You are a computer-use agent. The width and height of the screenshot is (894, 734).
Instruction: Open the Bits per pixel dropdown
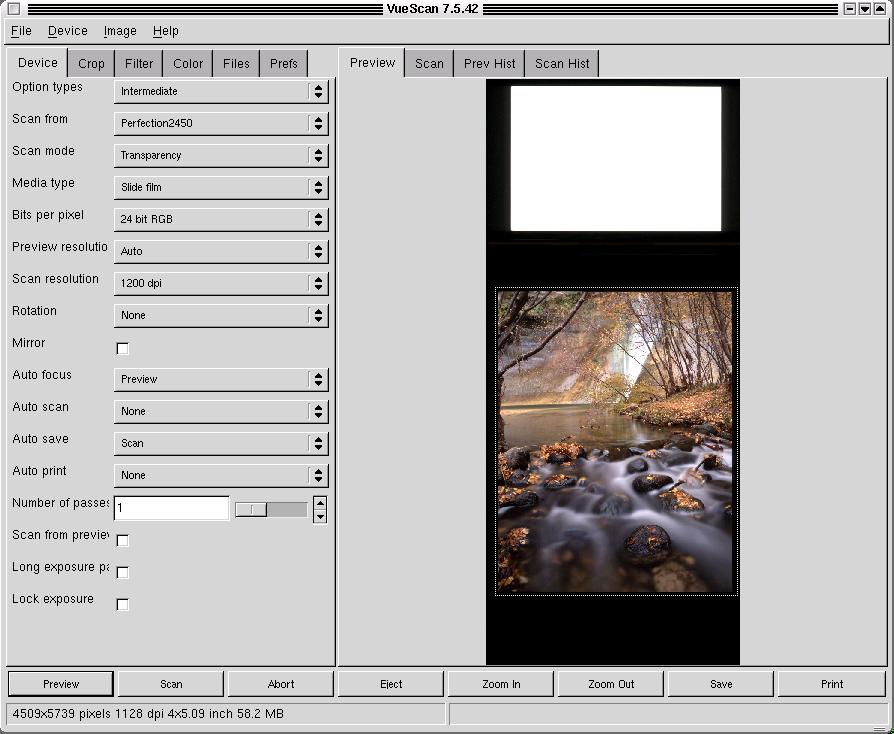tap(220, 219)
